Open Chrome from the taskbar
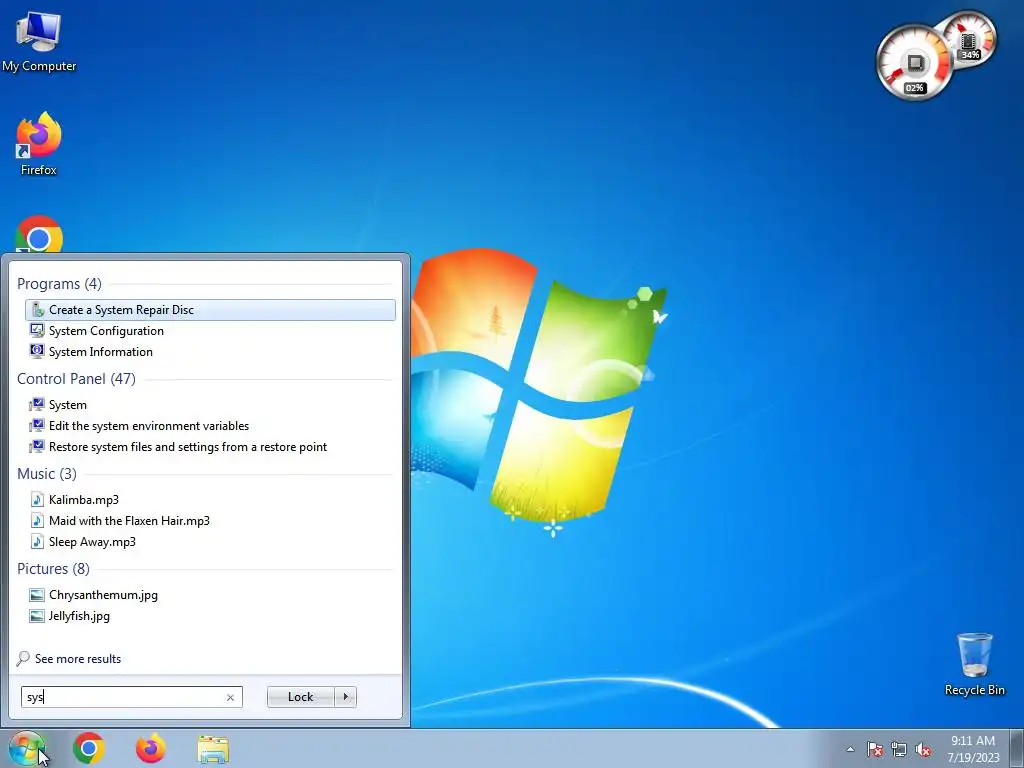Viewport: 1024px width, 768px height. coord(89,748)
